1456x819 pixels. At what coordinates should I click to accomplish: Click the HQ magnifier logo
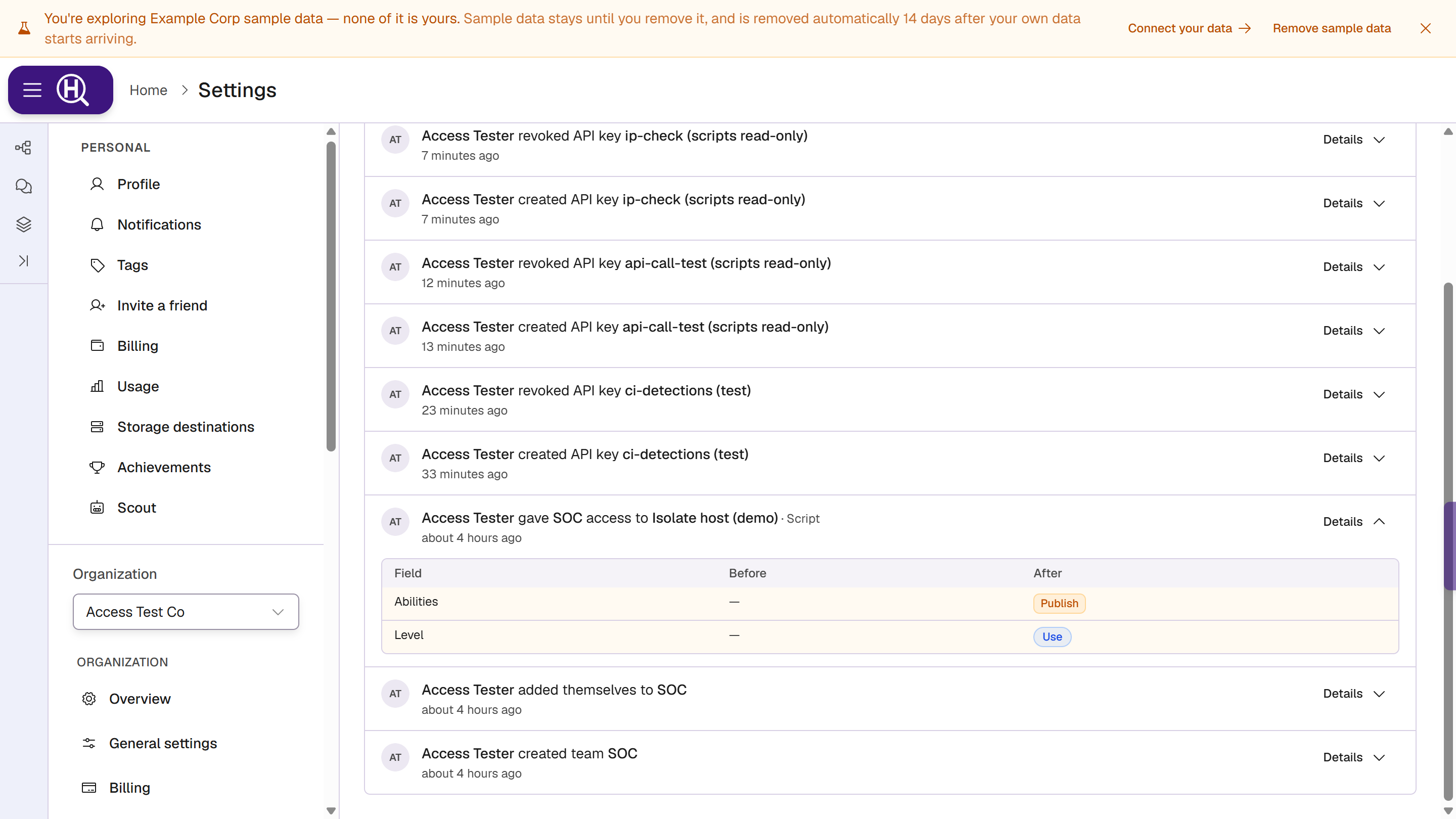73,90
